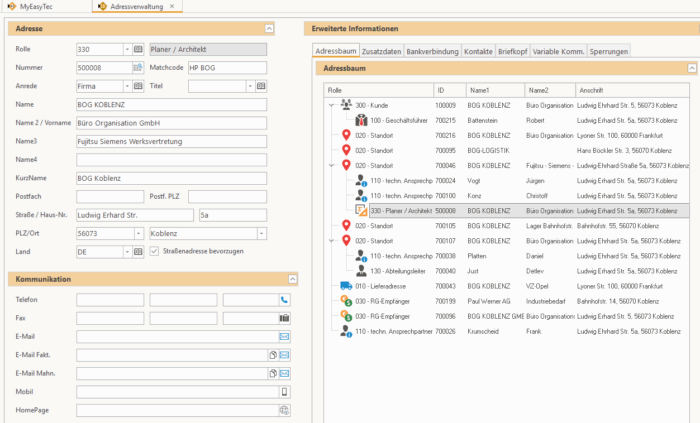
Task: Click the delivery truck icon for Lieferadresse
Action: (x=346, y=286)
